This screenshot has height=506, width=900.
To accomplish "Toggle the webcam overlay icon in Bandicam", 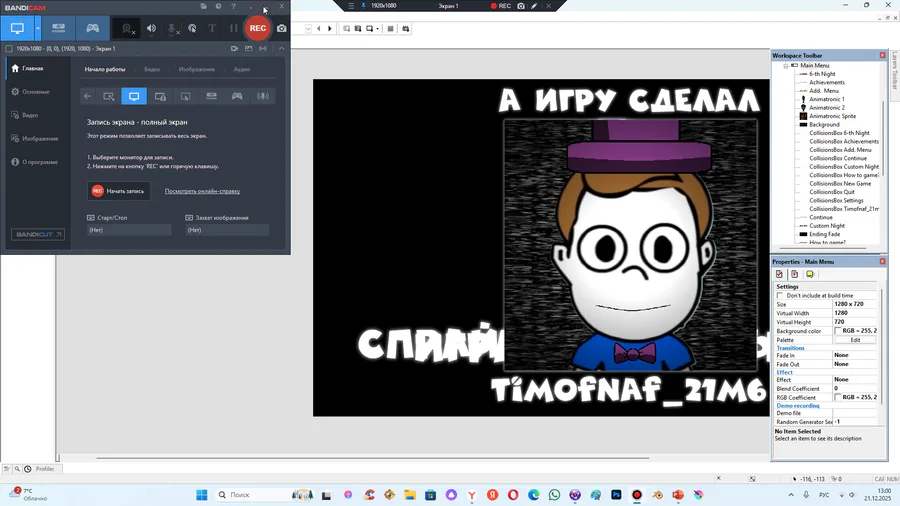I will click(x=127, y=28).
